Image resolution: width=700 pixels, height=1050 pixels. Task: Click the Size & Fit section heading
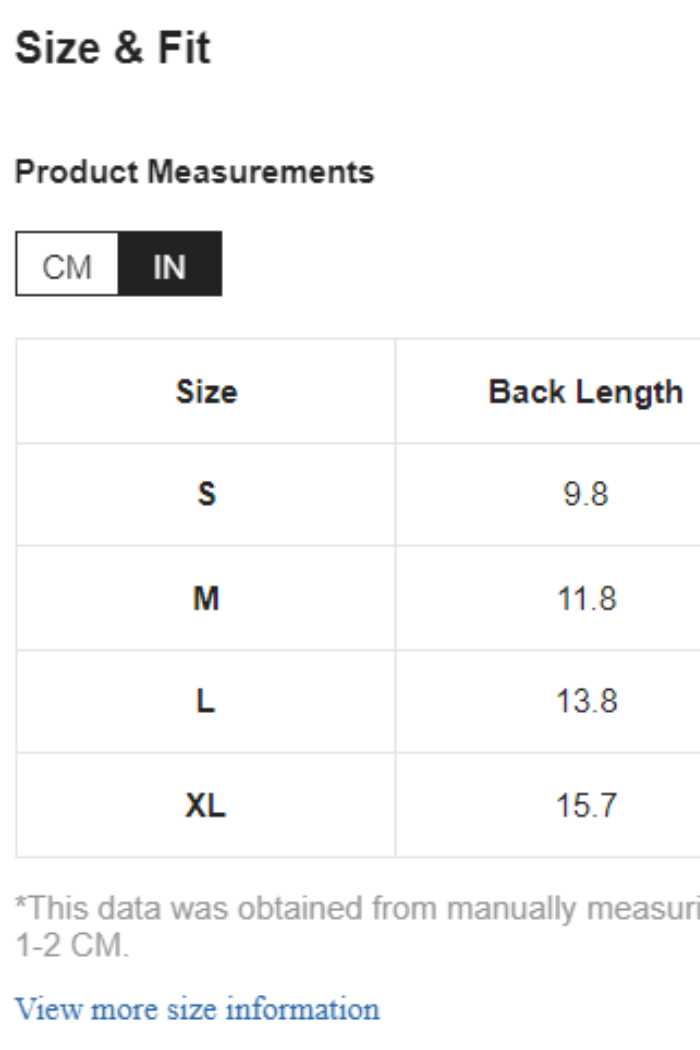[x=113, y=48]
